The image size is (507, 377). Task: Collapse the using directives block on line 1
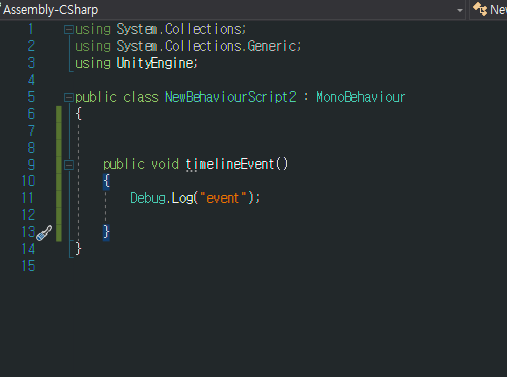tap(69, 30)
